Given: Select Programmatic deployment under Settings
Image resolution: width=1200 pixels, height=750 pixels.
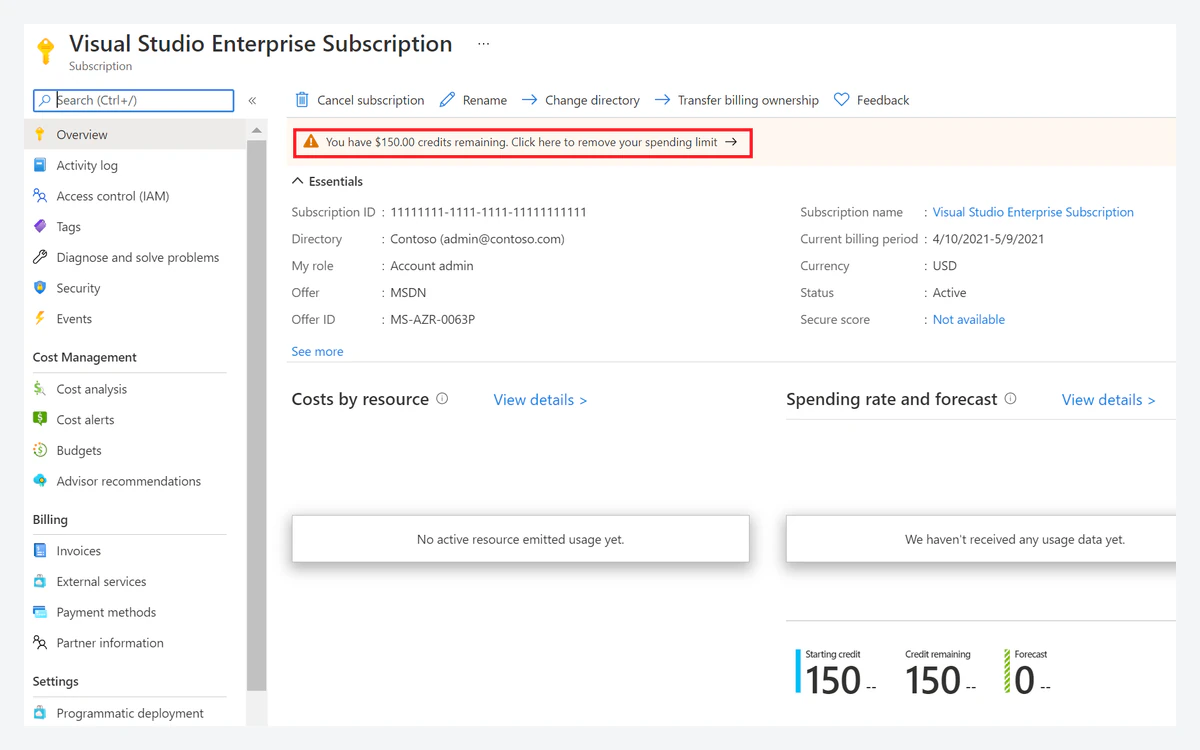Looking at the screenshot, I should pos(134,713).
